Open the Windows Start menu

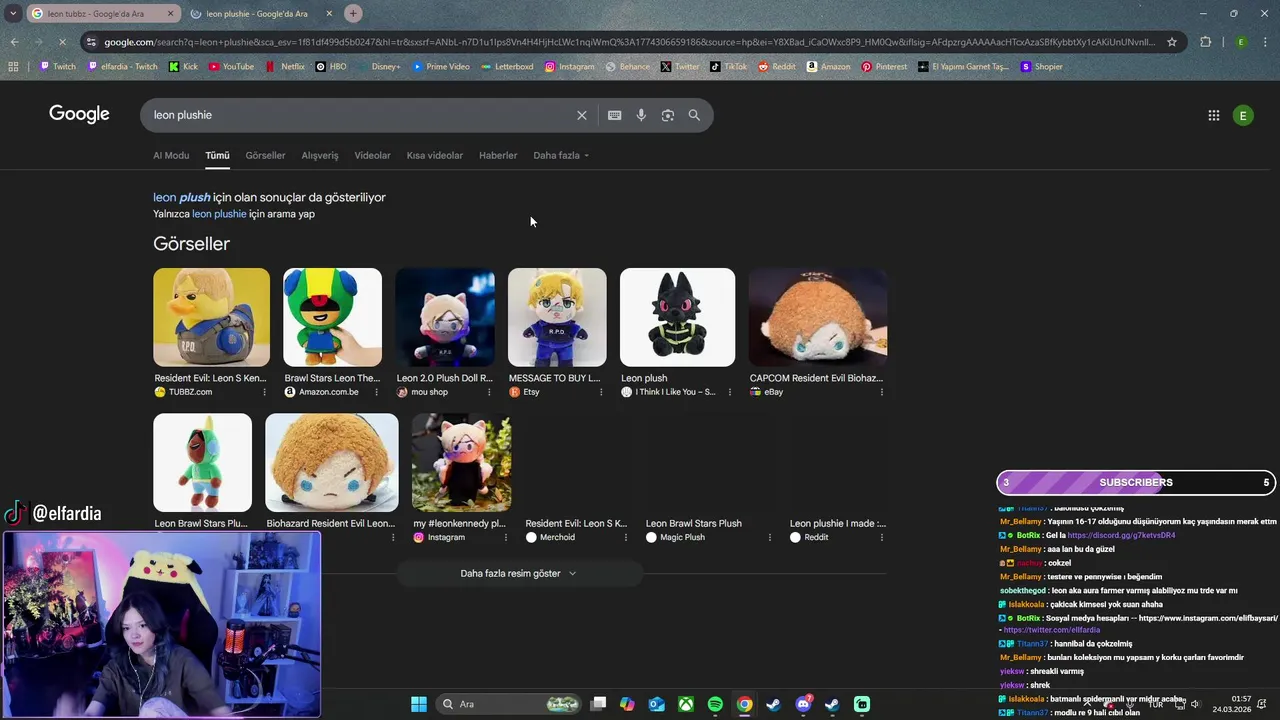click(419, 704)
